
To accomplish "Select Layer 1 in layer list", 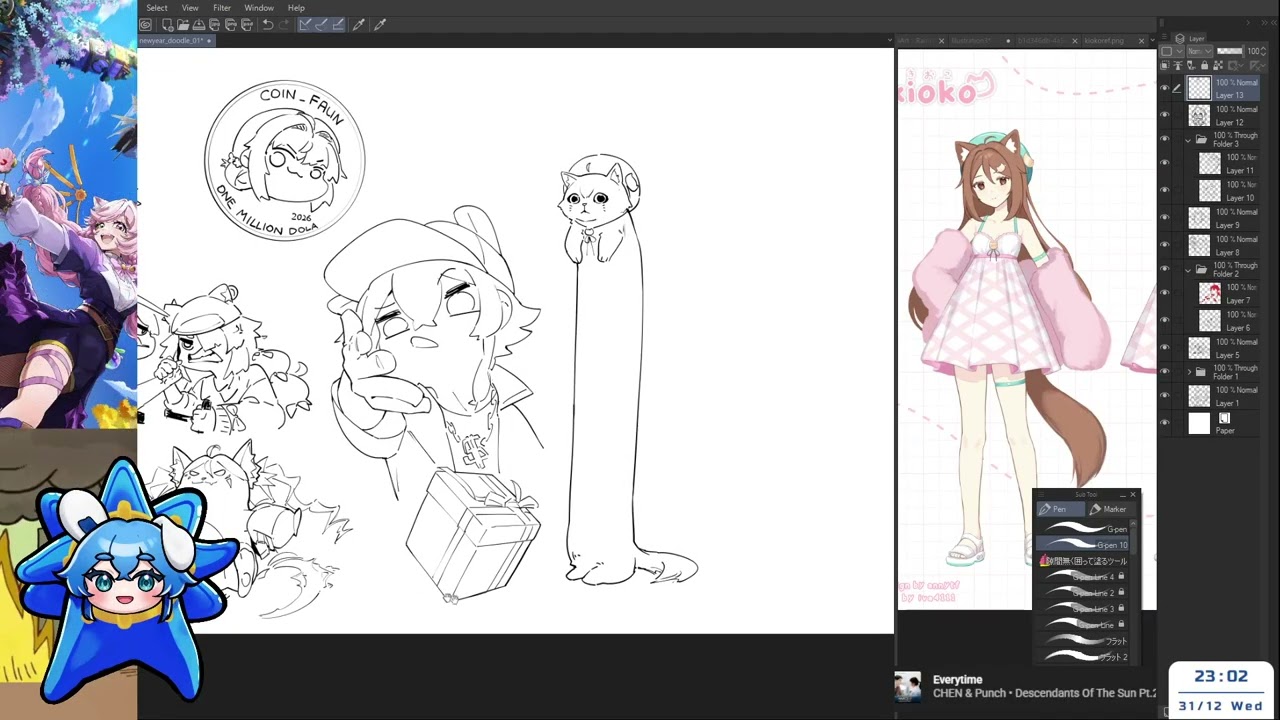I will [1222, 397].
